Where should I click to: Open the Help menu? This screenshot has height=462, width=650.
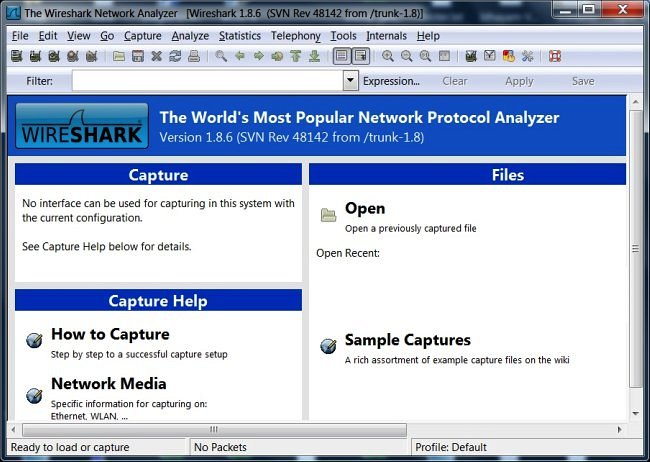[428, 36]
